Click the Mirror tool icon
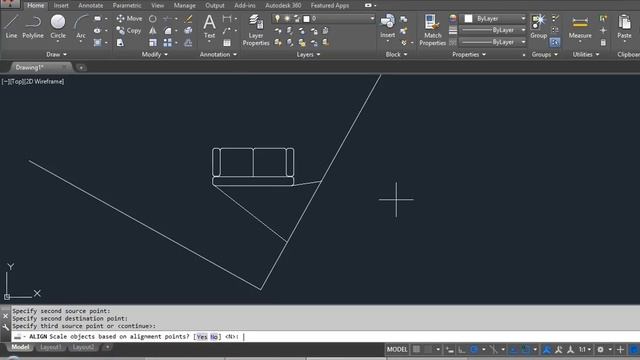640x360 pixels. (x=153, y=31)
